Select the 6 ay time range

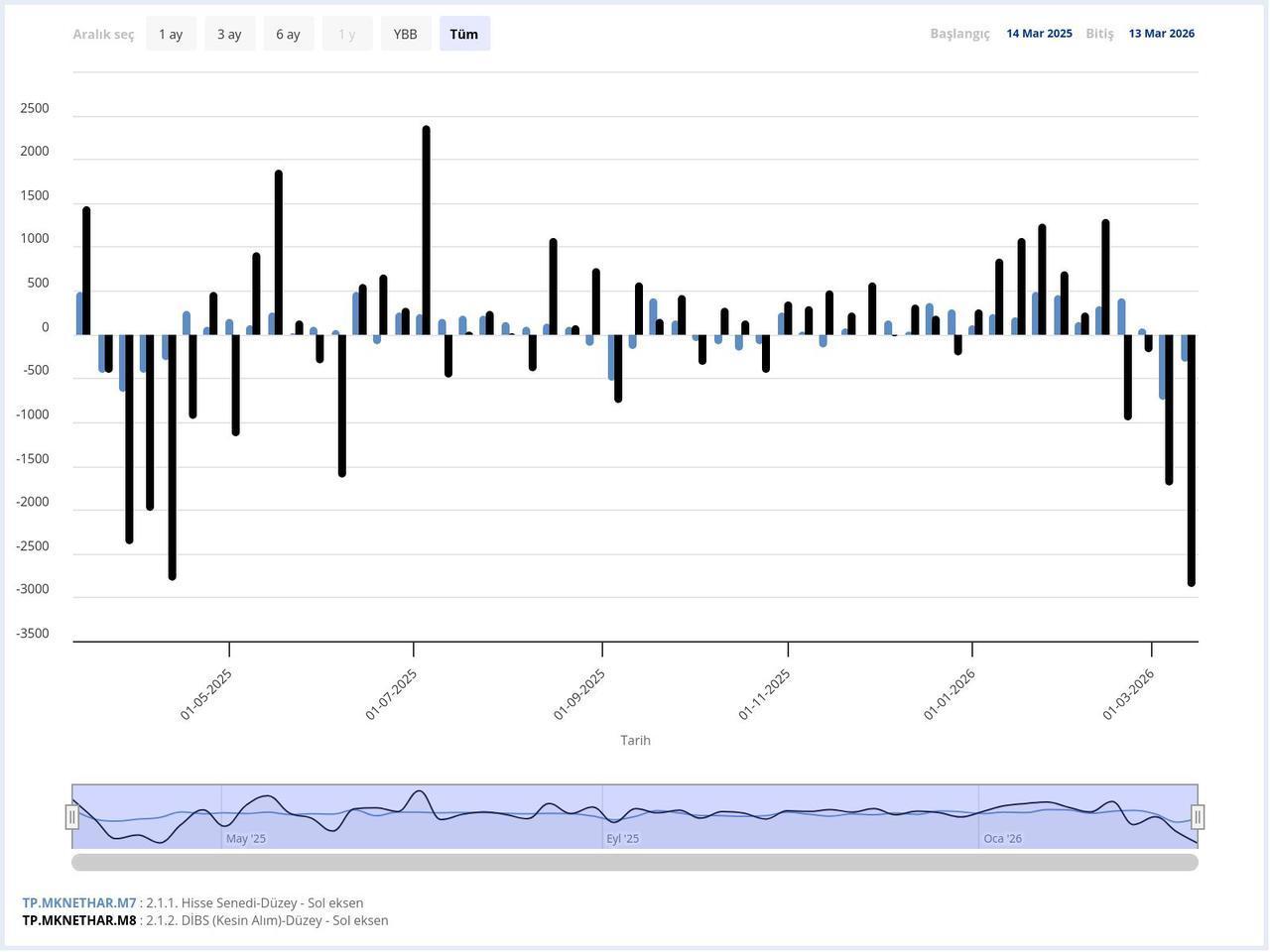pos(288,33)
